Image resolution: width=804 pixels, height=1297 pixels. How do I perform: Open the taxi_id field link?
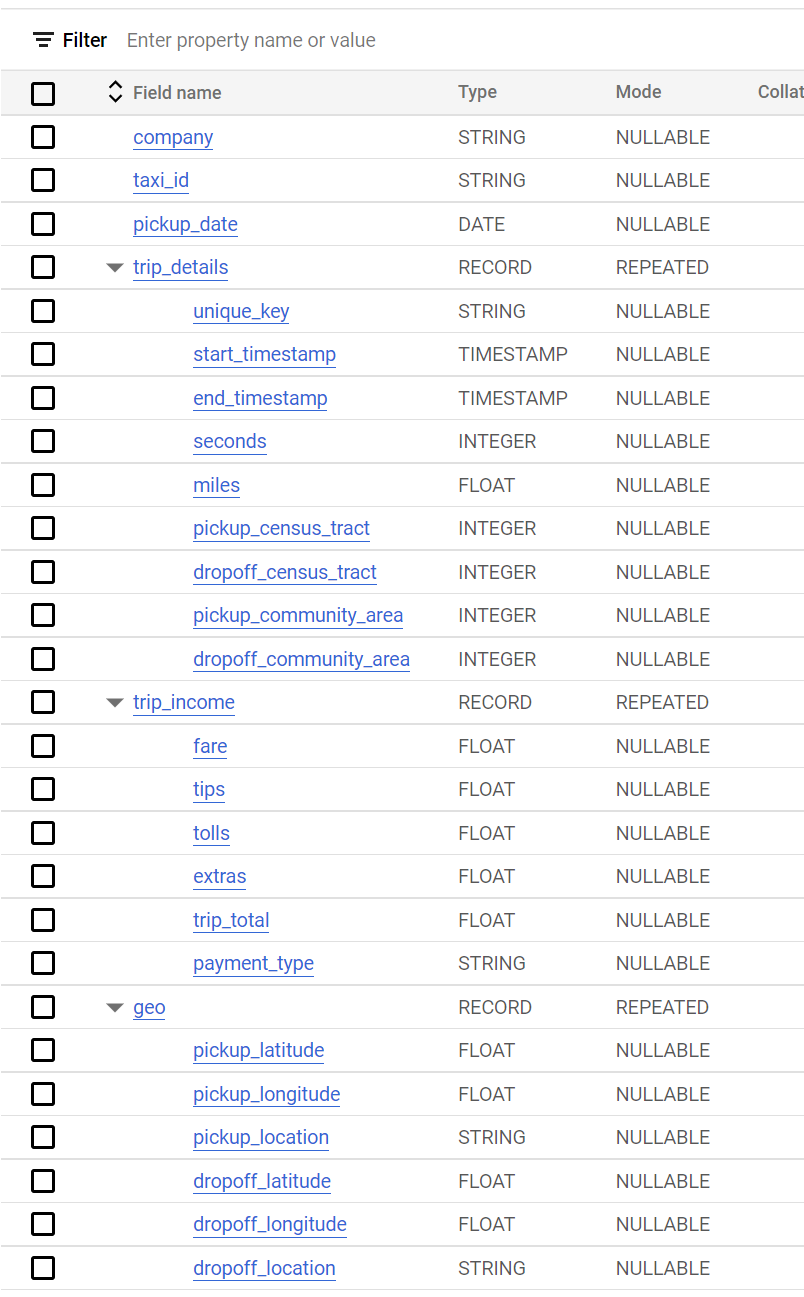[161, 180]
